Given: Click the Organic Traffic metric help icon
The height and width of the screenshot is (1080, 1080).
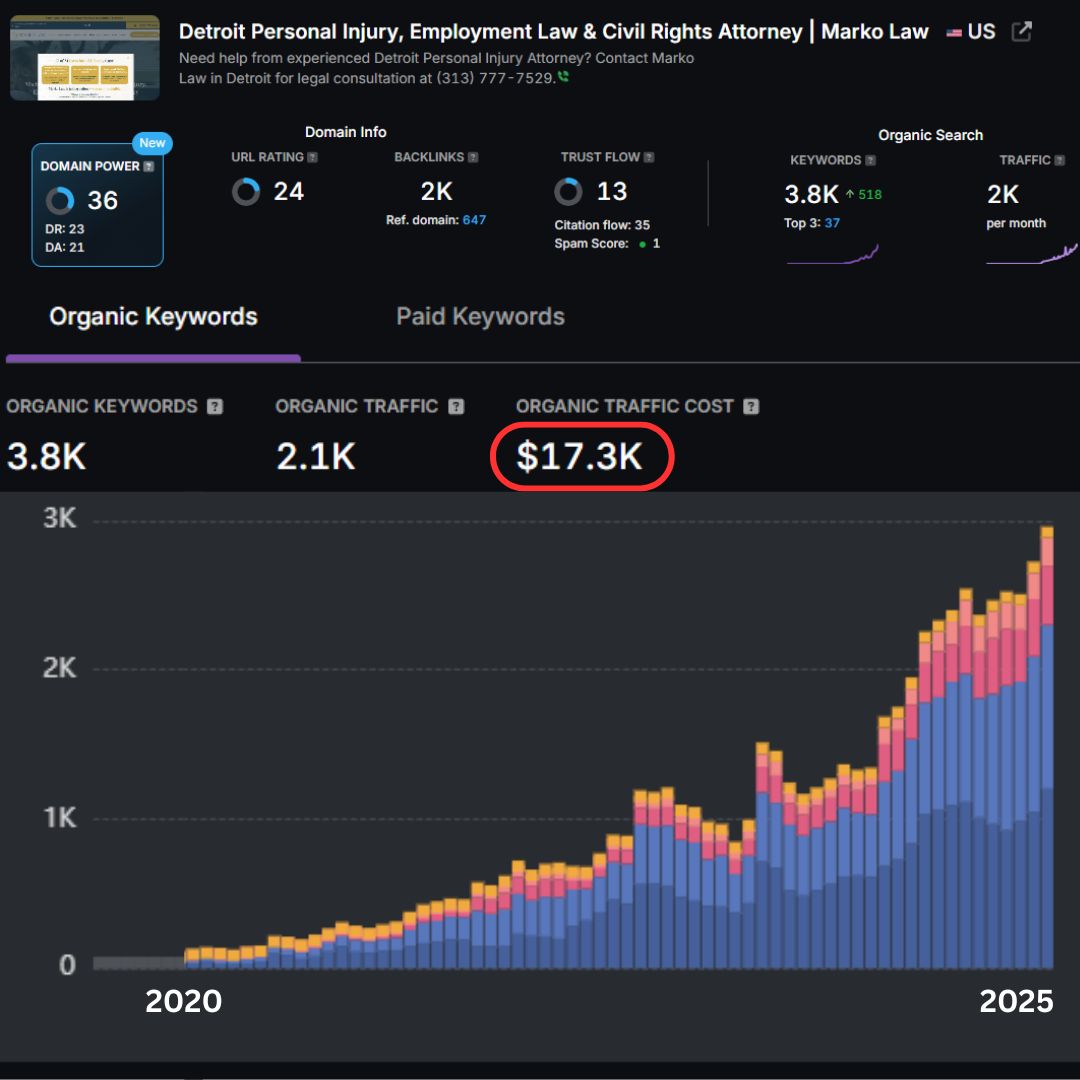Looking at the screenshot, I should [x=456, y=406].
